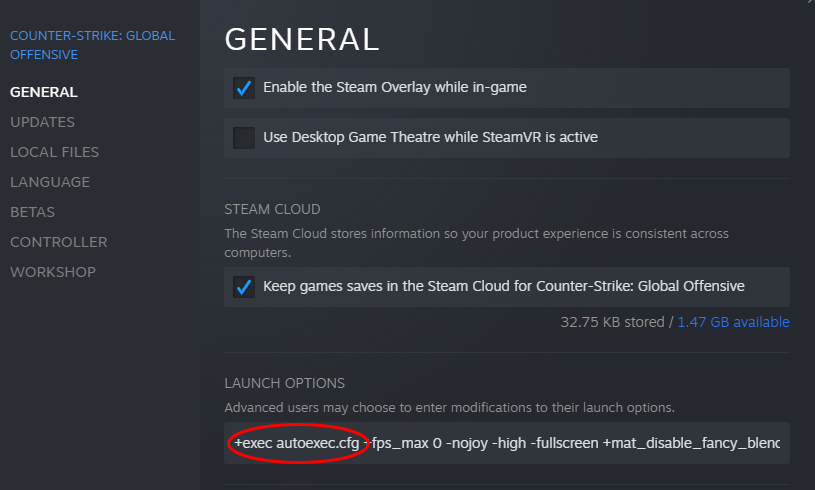Click the '1.47 GB available' link
This screenshot has height=490, width=815.
733,322
